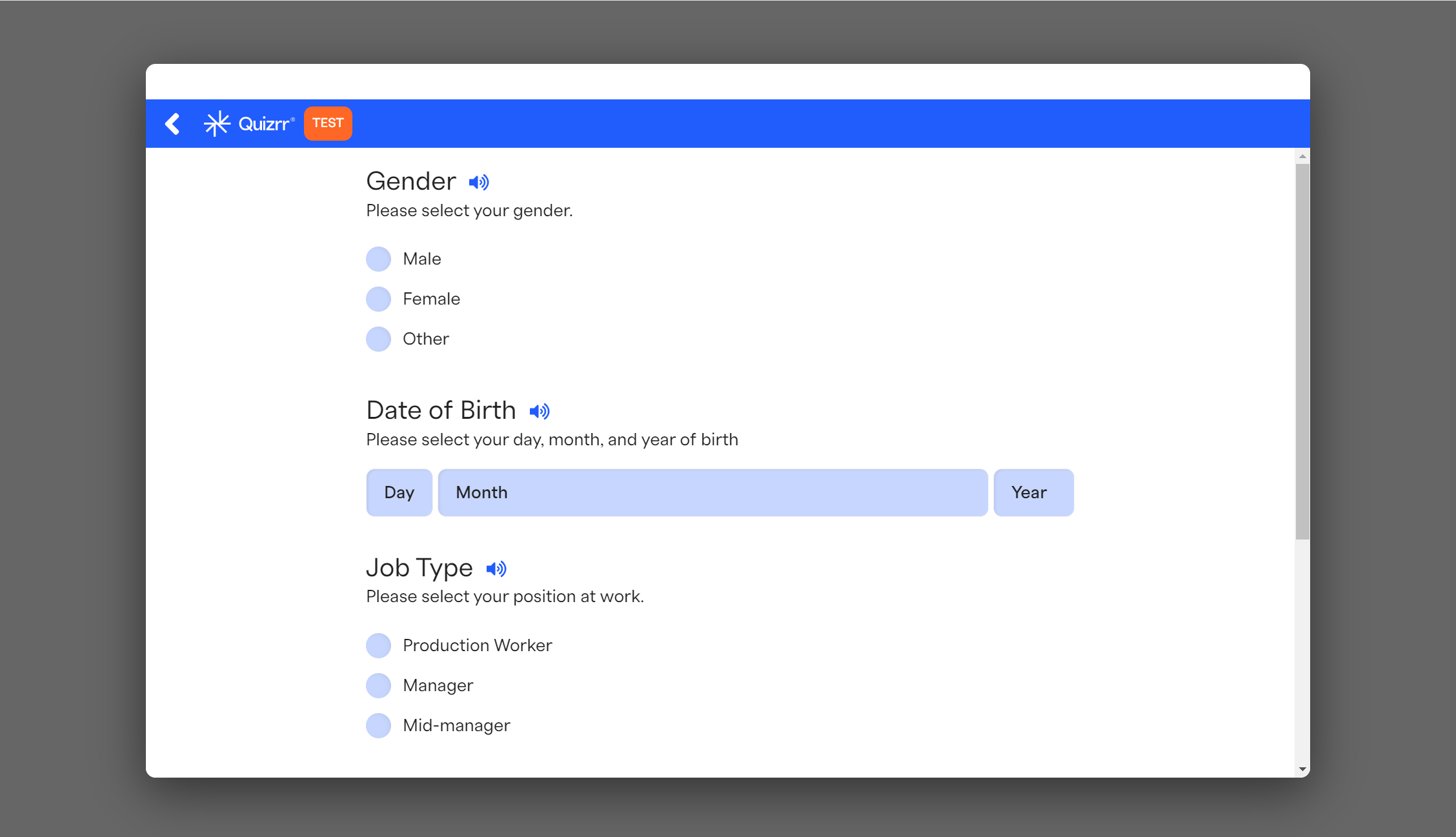Select the Female radio option

pos(379,299)
